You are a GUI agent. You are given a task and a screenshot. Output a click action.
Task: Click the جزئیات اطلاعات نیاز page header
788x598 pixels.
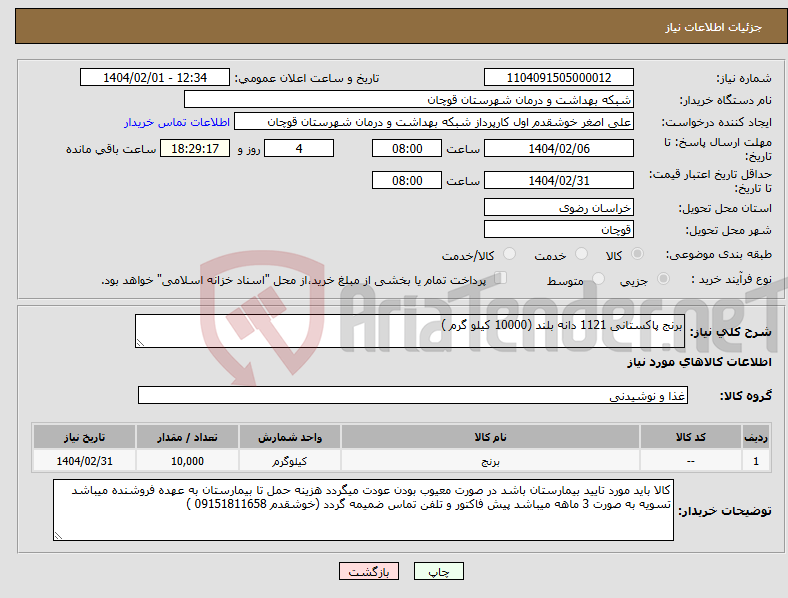tap(714, 27)
